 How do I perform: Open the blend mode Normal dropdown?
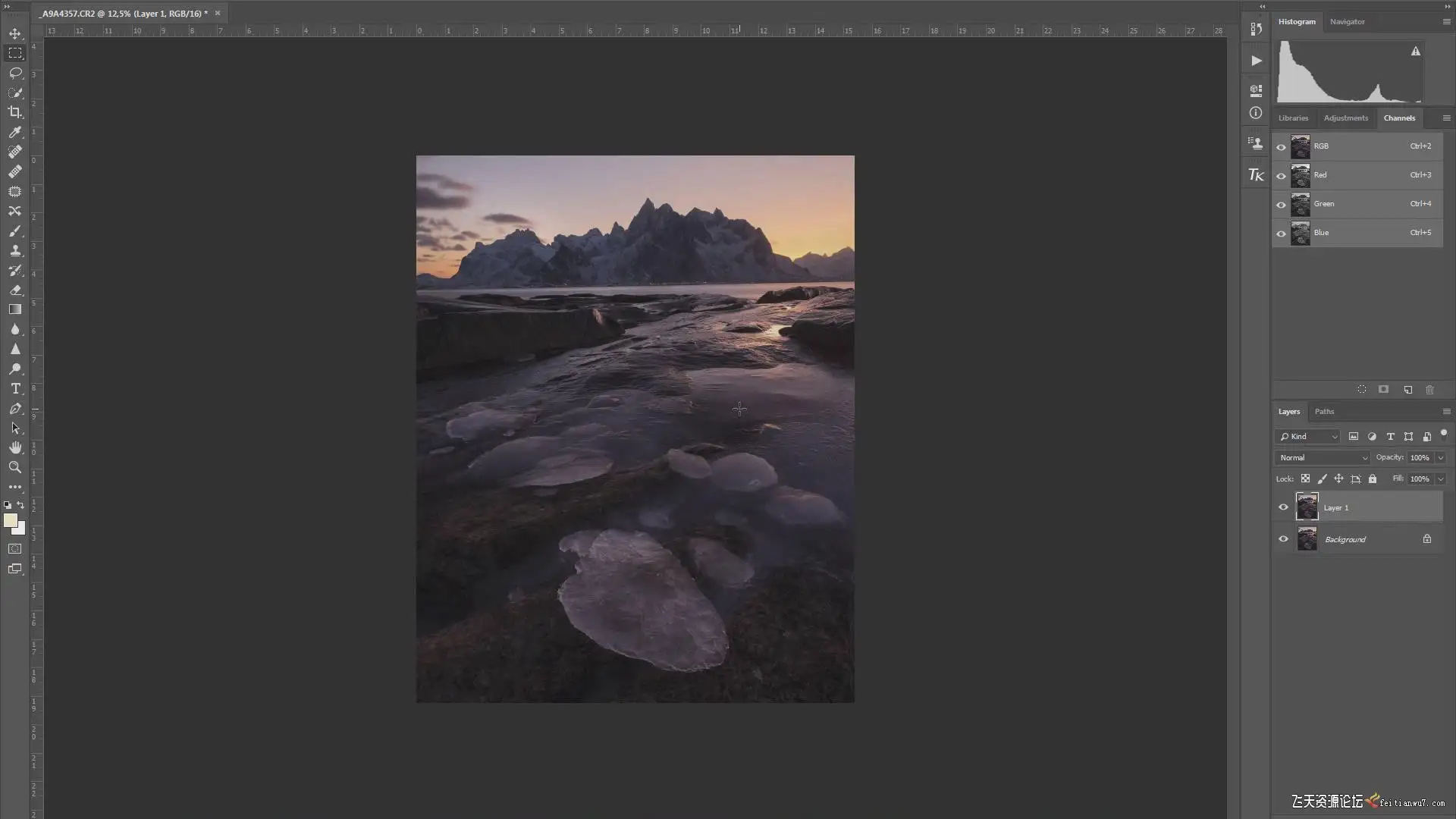point(1323,457)
